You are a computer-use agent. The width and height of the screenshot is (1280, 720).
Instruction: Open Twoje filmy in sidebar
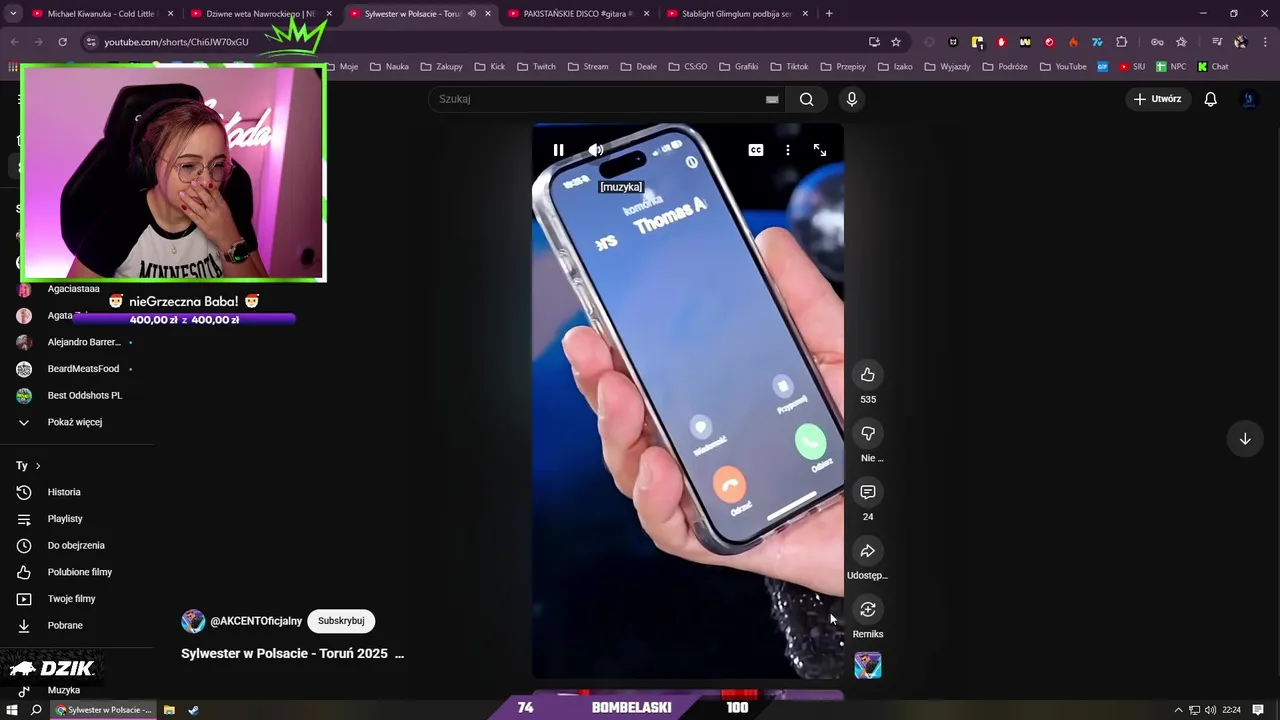[71, 599]
